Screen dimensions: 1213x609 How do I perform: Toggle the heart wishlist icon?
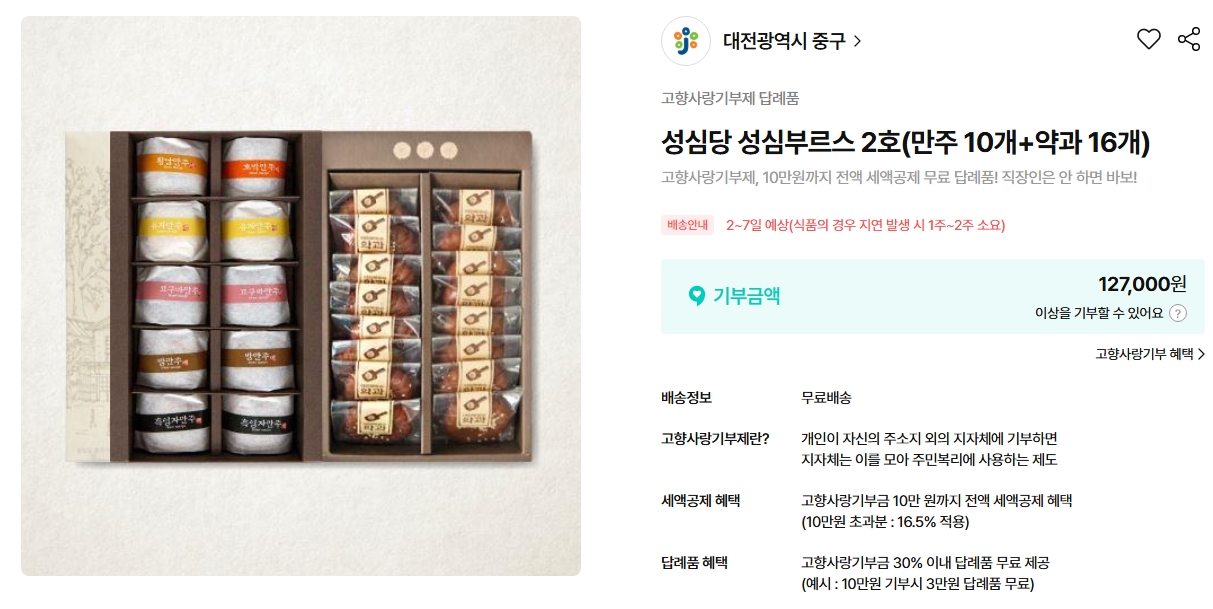point(1149,40)
